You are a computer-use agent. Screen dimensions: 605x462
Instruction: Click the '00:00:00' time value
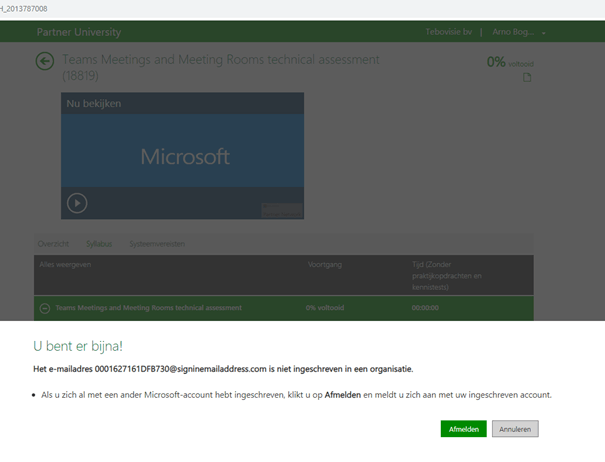click(x=425, y=308)
